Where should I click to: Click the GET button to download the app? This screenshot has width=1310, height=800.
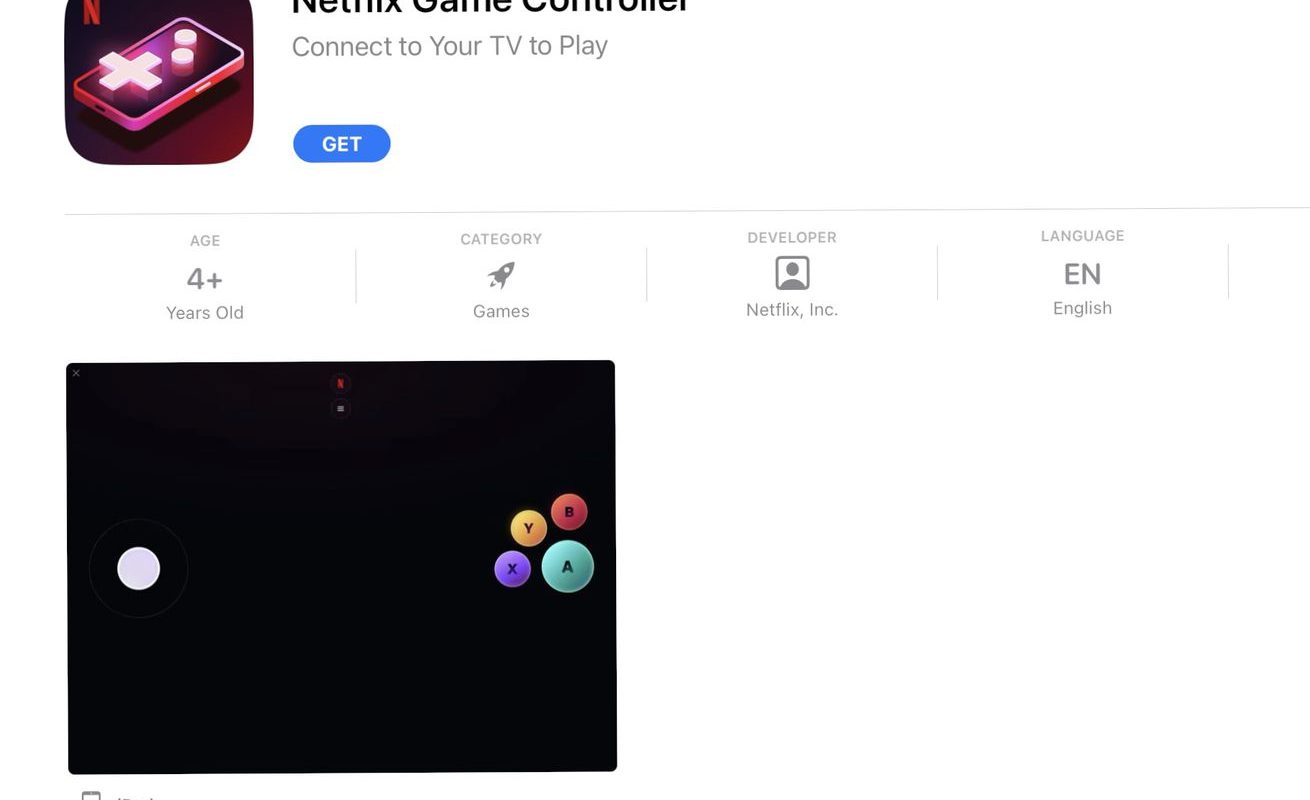pos(341,144)
